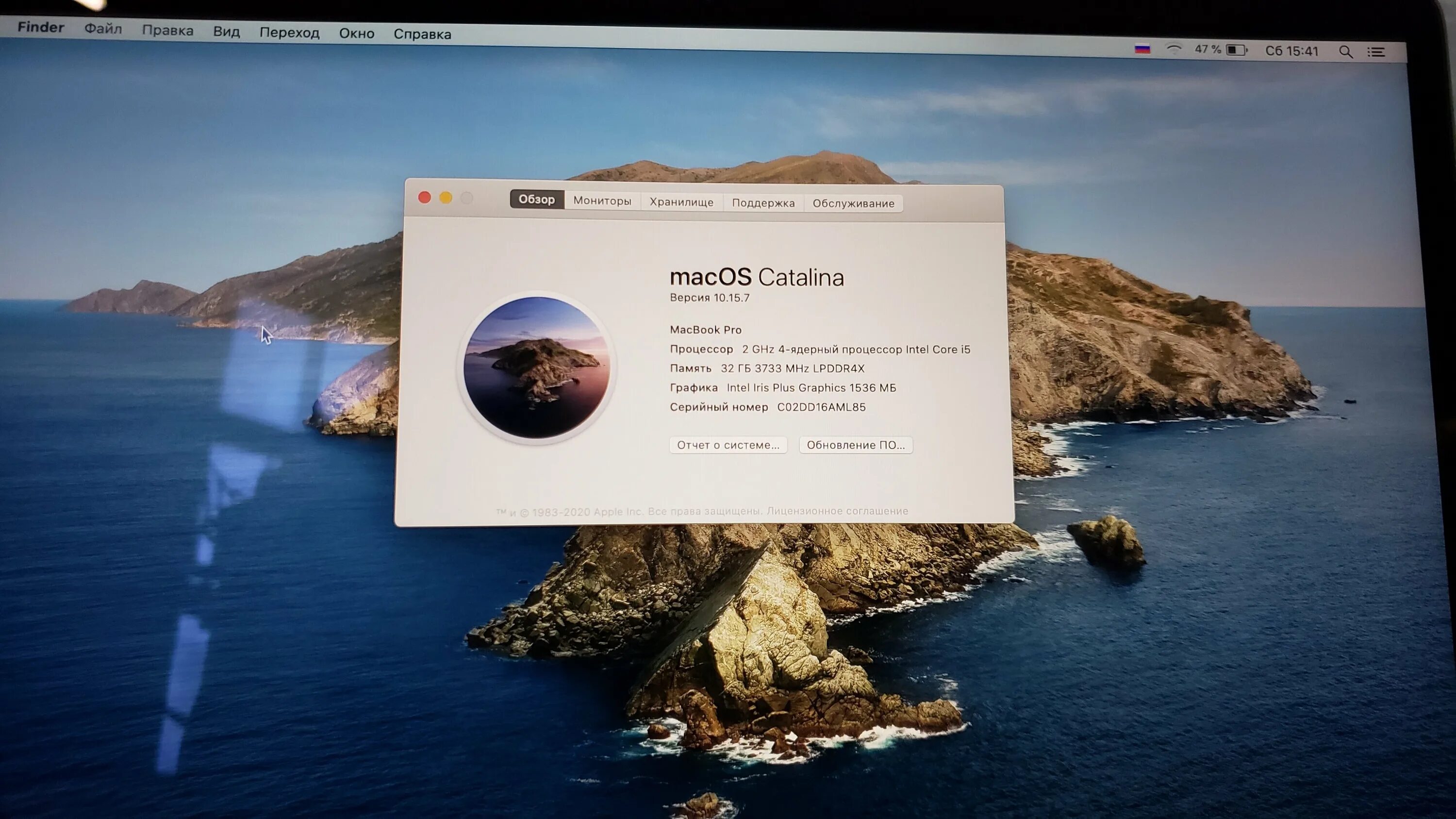Open the Переход menu
Image resolution: width=1456 pixels, height=819 pixels.
pos(289,33)
